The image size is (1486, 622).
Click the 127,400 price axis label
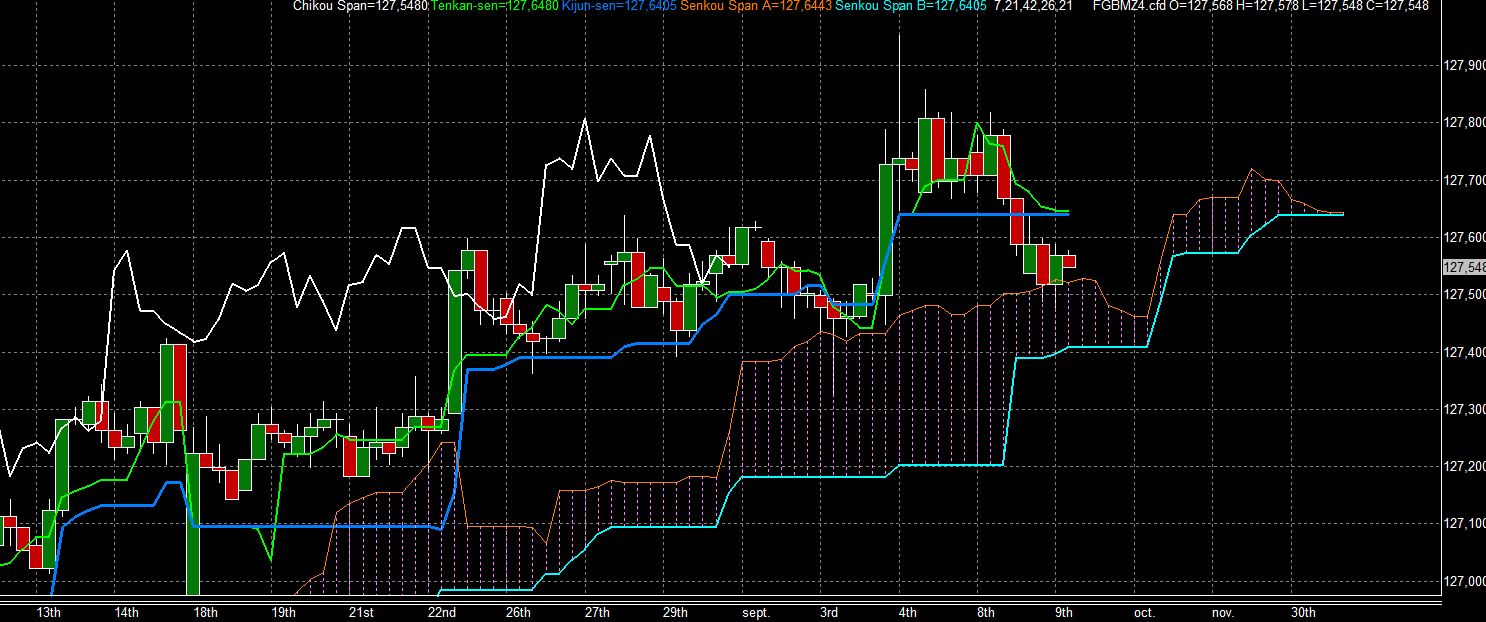[1465, 353]
